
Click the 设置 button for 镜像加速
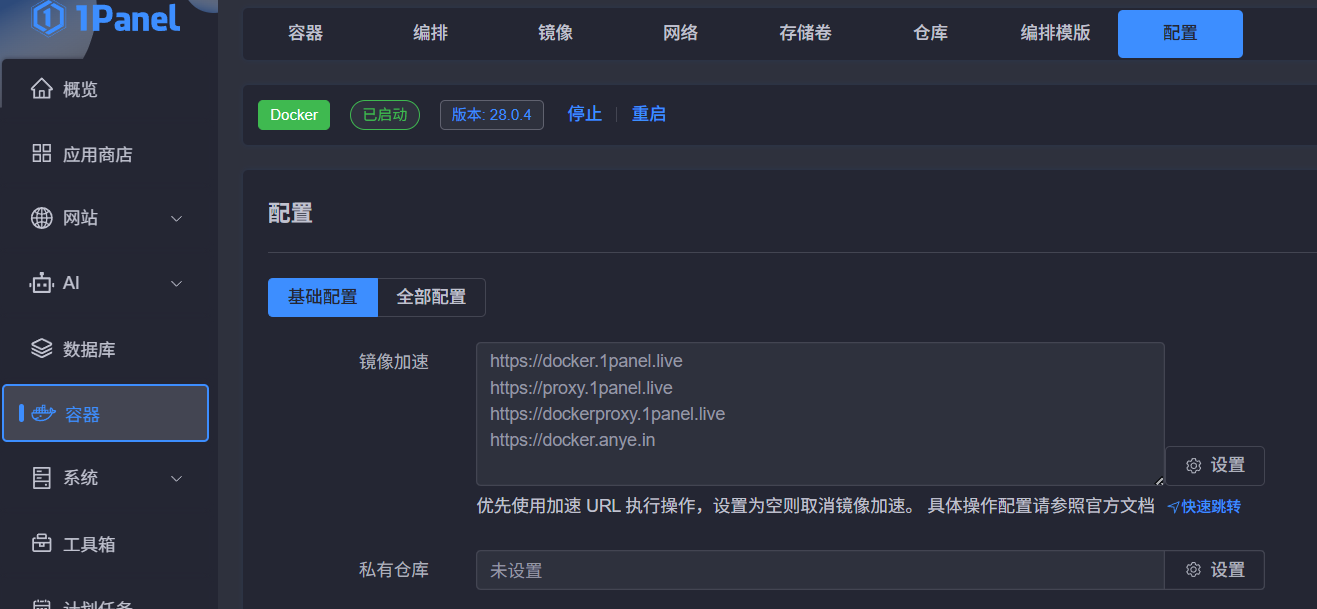[x=1215, y=466]
